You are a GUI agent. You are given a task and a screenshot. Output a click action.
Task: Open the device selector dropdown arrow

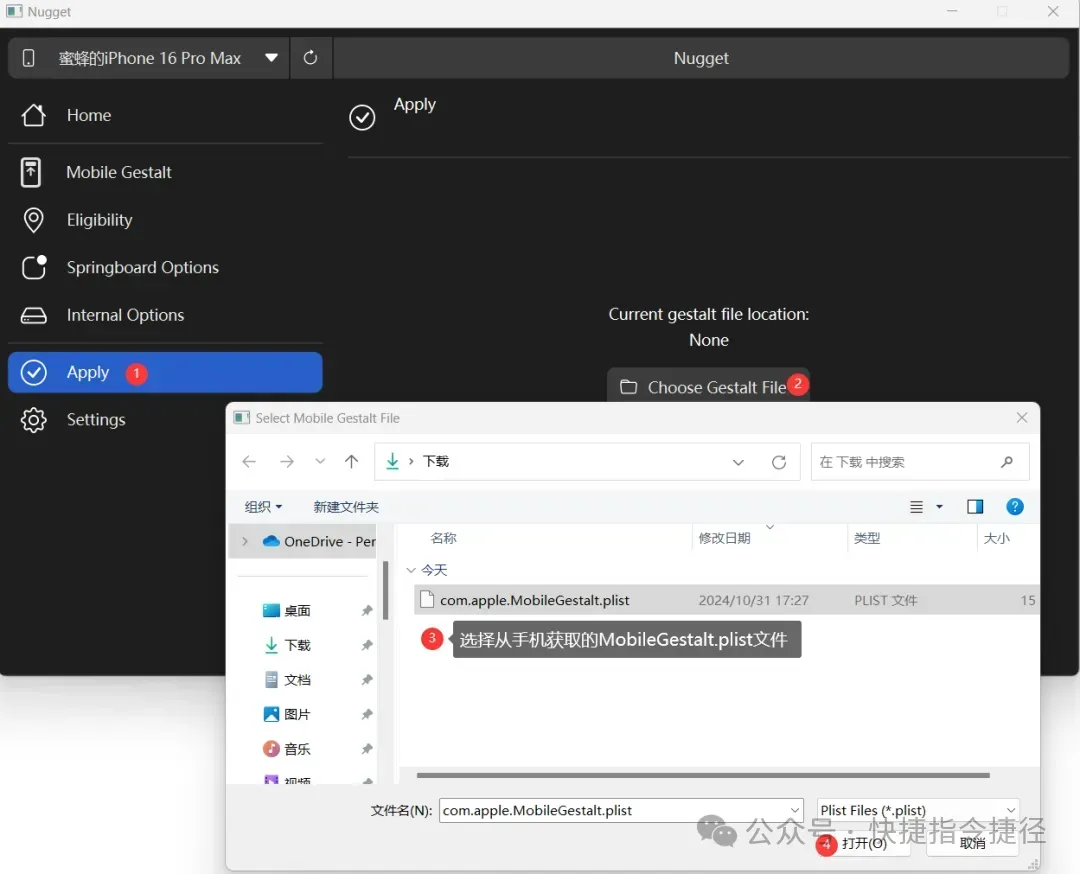(271, 58)
